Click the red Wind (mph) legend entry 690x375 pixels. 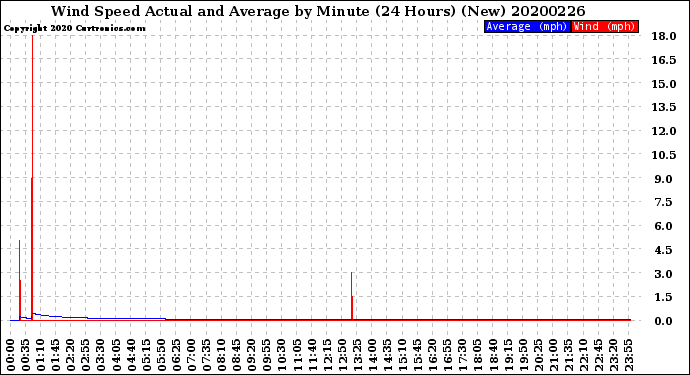point(605,26)
